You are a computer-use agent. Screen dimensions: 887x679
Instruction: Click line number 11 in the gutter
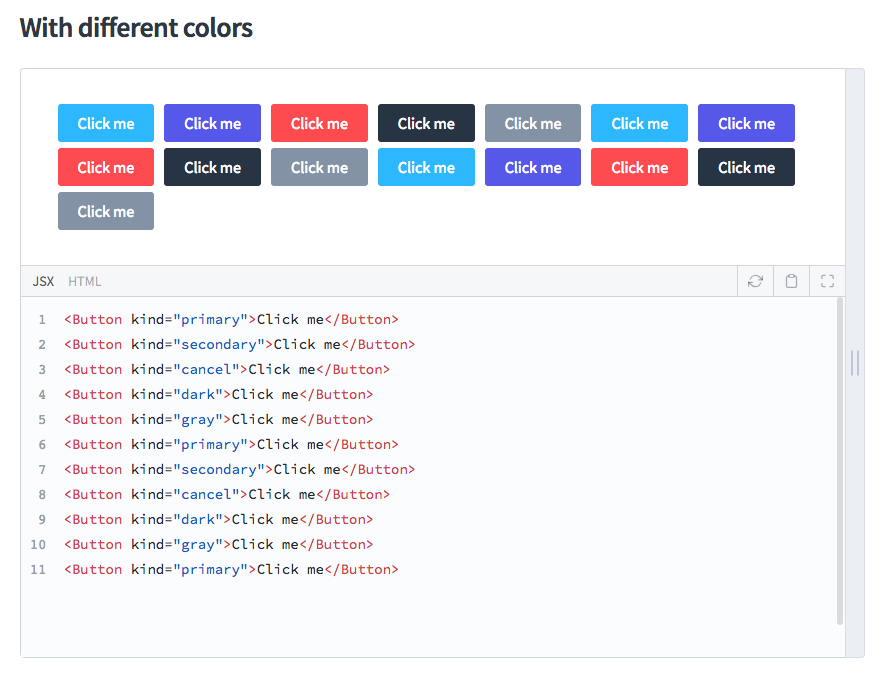(x=38, y=570)
